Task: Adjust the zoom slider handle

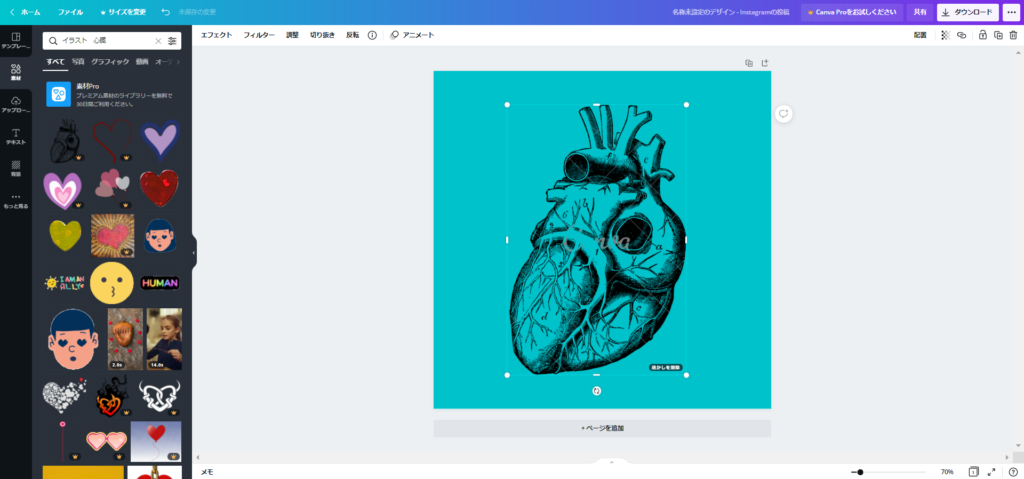Action: click(860, 472)
